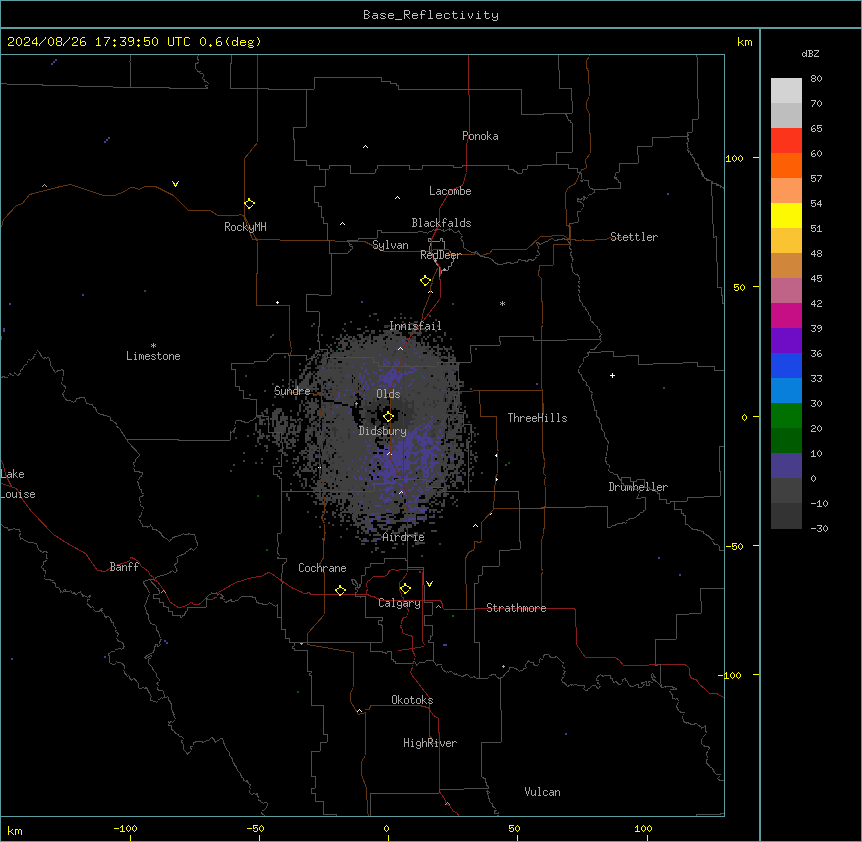Select the Banff label

[x=124, y=567]
